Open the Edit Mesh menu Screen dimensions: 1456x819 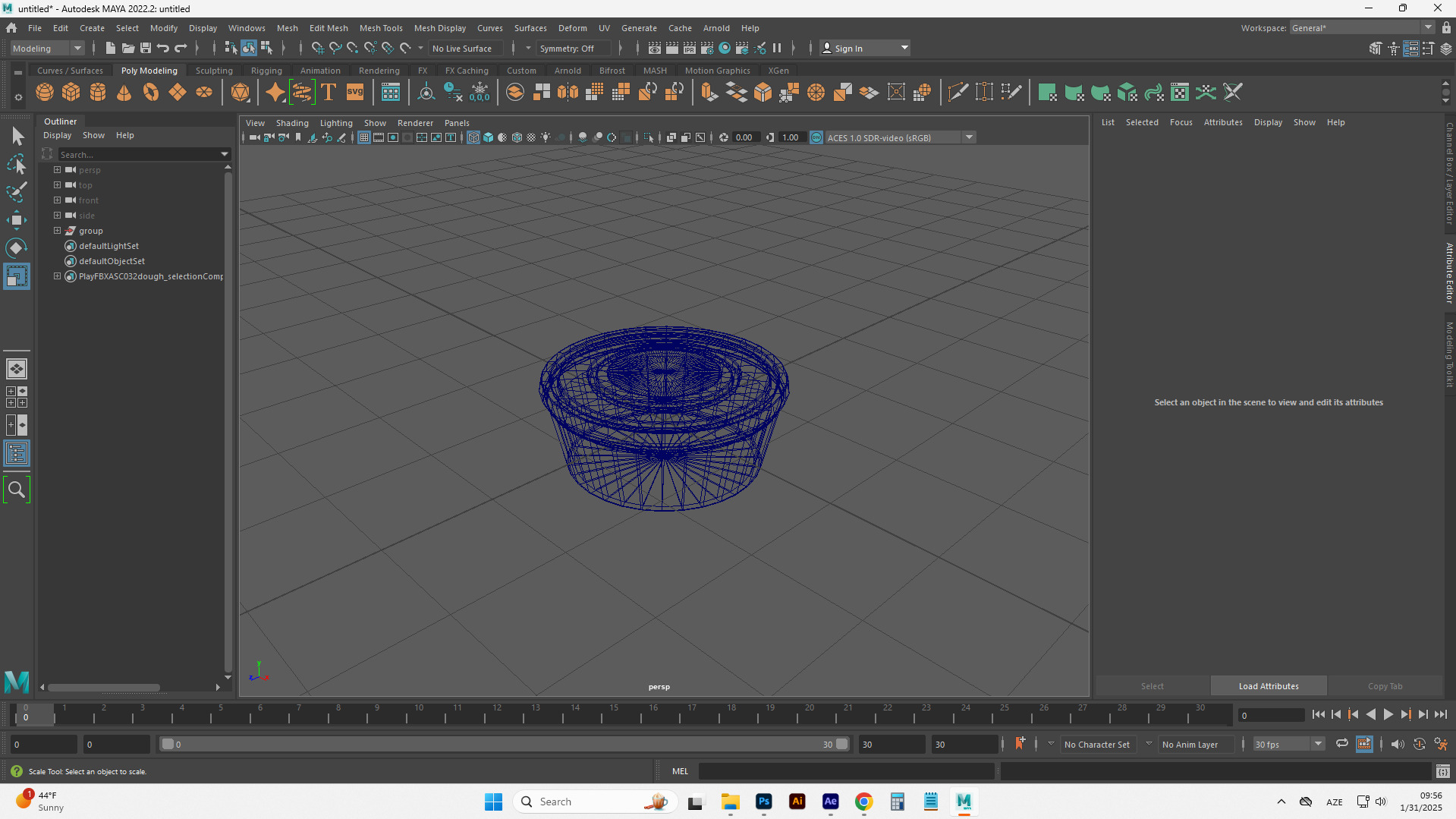pos(329,27)
